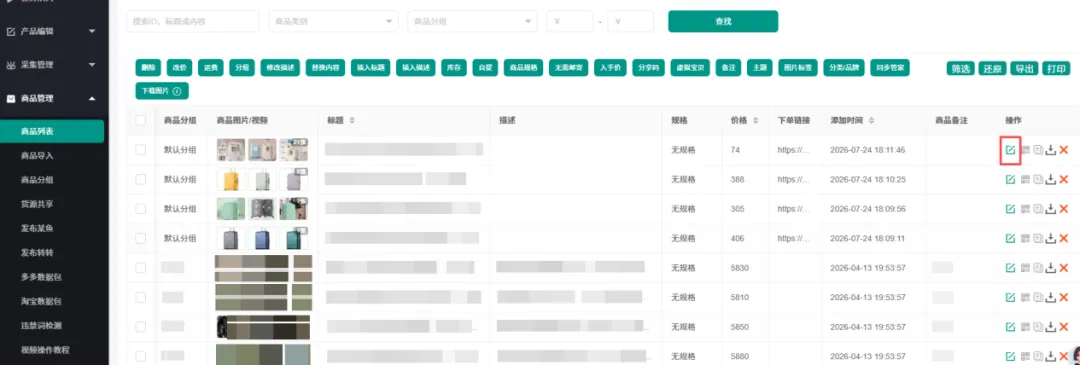Image resolution: width=1080 pixels, height=365 pixels.
Task: Show QR code for the product priced 5850
Action: (1025, 326)
